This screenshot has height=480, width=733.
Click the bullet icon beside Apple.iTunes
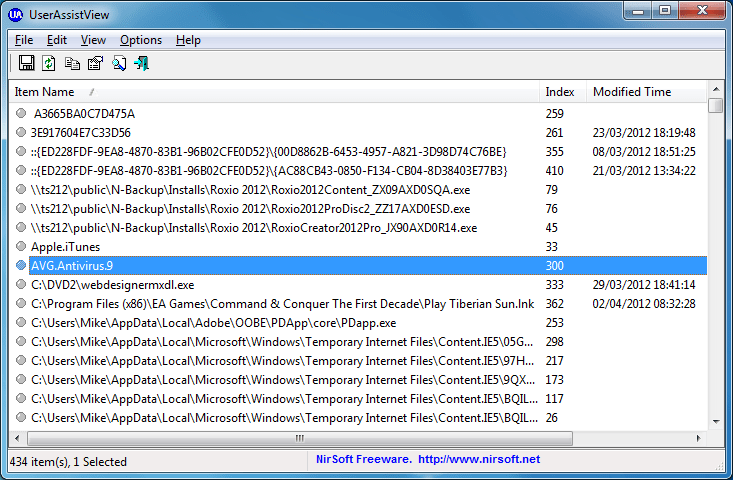[21, 246]
